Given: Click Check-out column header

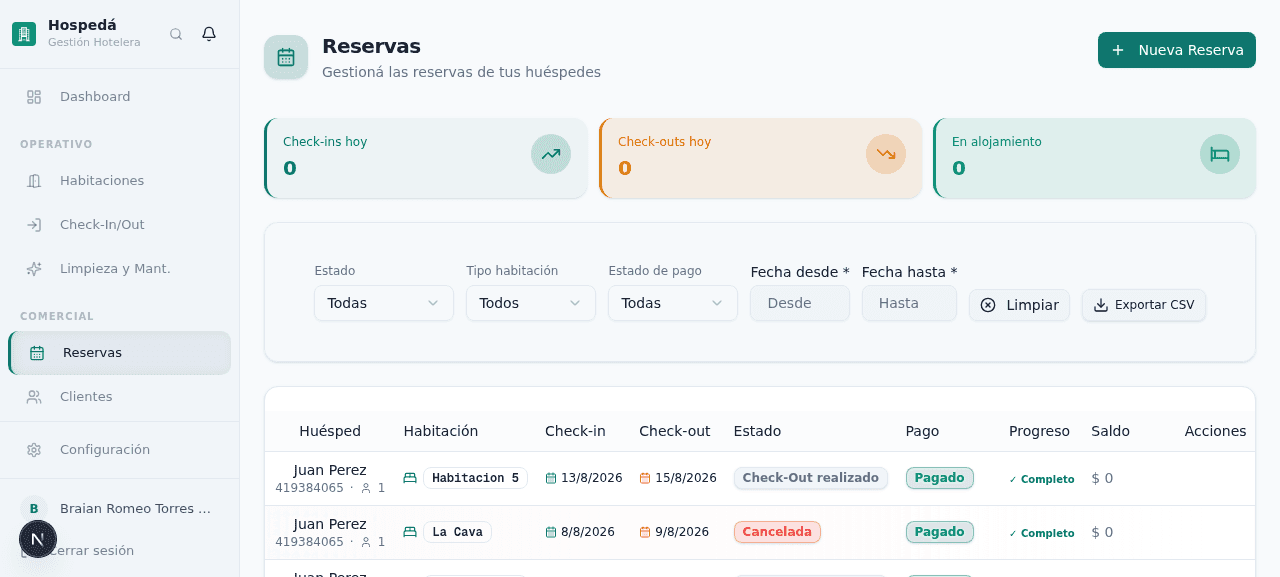Looking at the screenshot, I should tap(675, 431).
